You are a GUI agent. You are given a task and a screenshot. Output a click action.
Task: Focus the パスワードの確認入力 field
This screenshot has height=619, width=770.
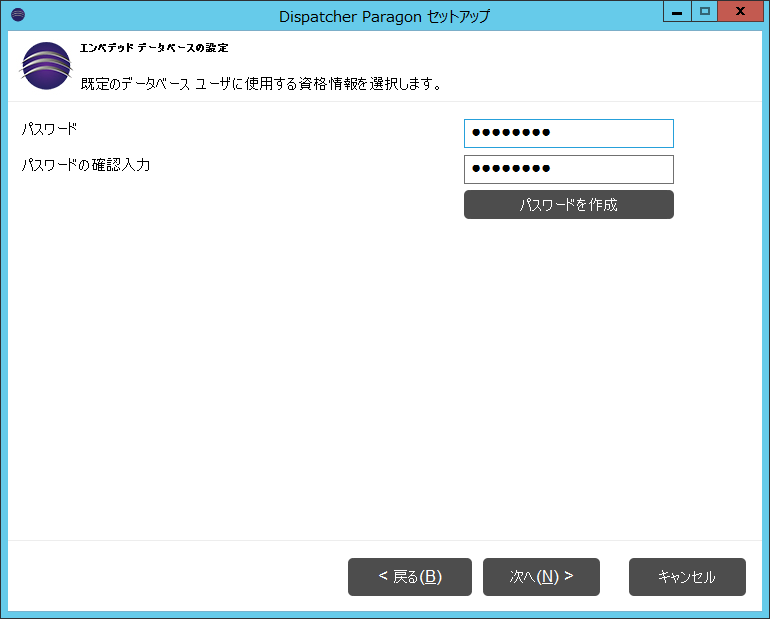coord(569,169)
